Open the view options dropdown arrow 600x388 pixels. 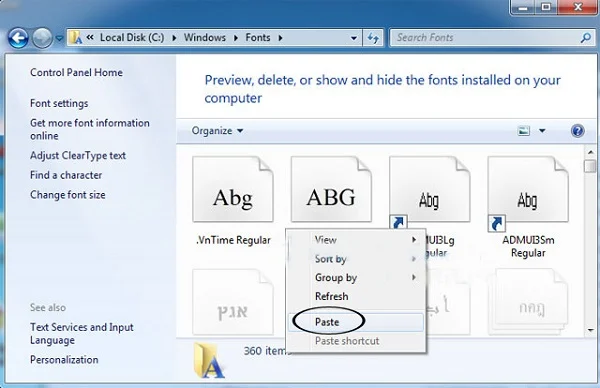pyautogui.click(x=542, y=131)
